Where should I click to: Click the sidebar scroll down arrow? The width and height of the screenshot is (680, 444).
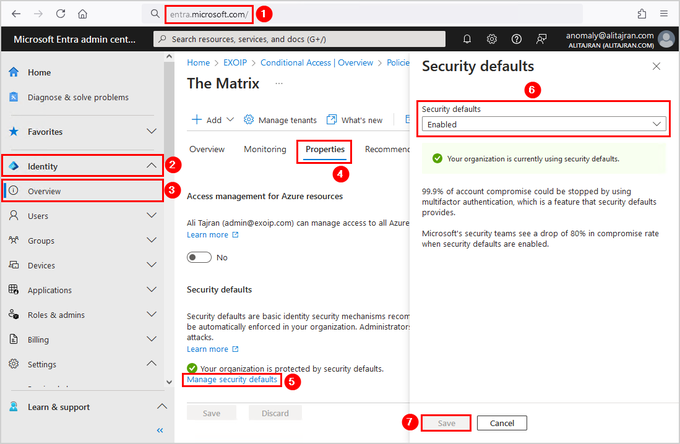click(169, 382)
